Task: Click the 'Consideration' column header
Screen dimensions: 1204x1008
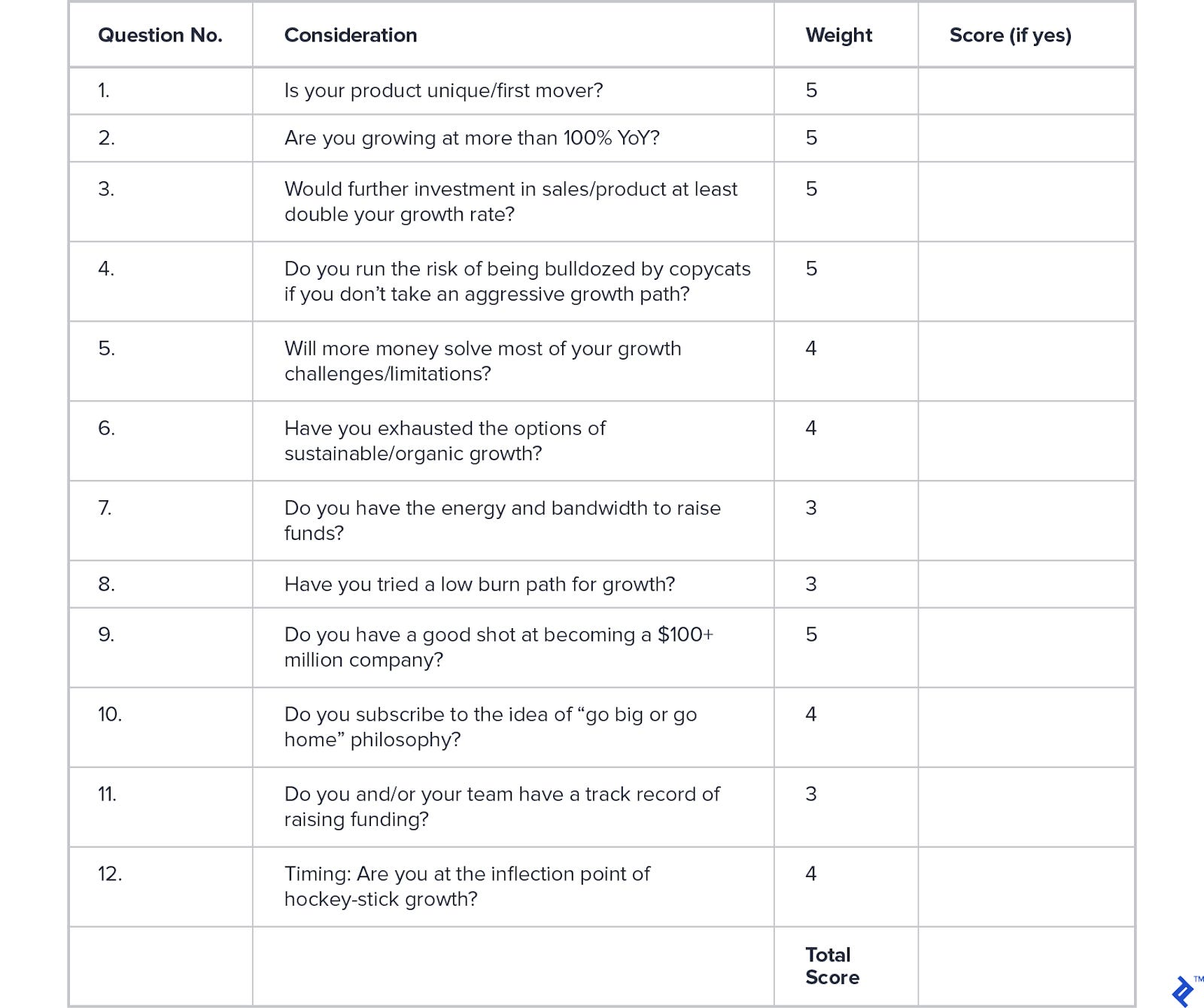Action: [351, 35]
